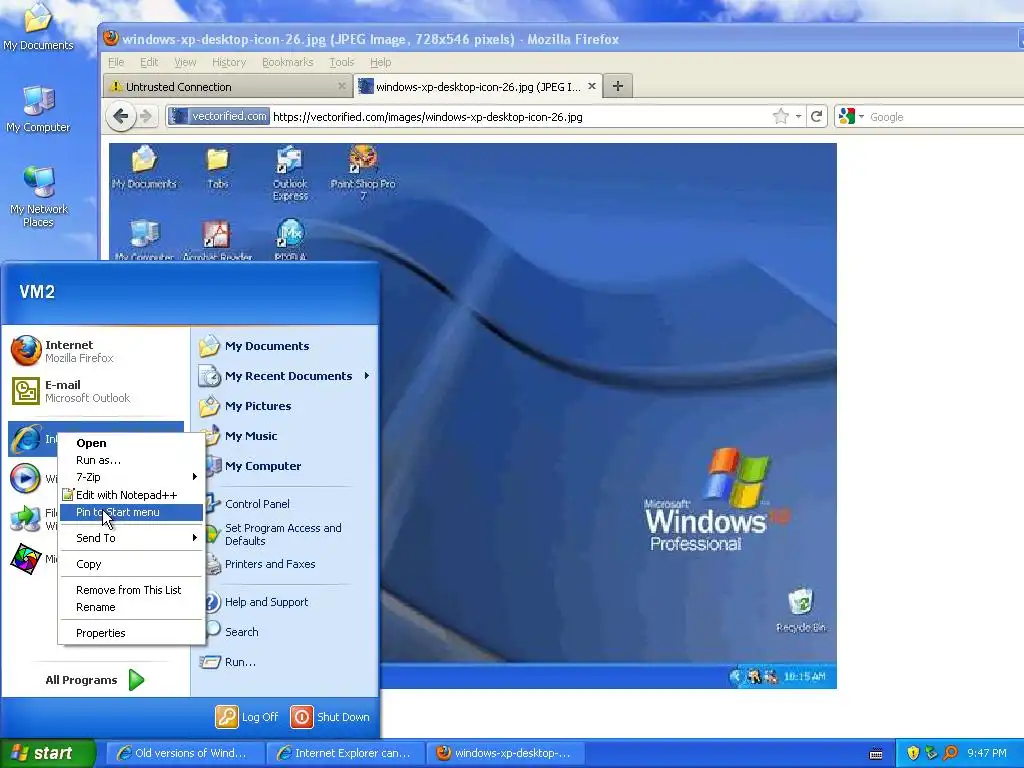Select the windows-xp-desktop-icon-26.jpg tab
This screenshot has height=768, width=1024.
pos(477,86)
